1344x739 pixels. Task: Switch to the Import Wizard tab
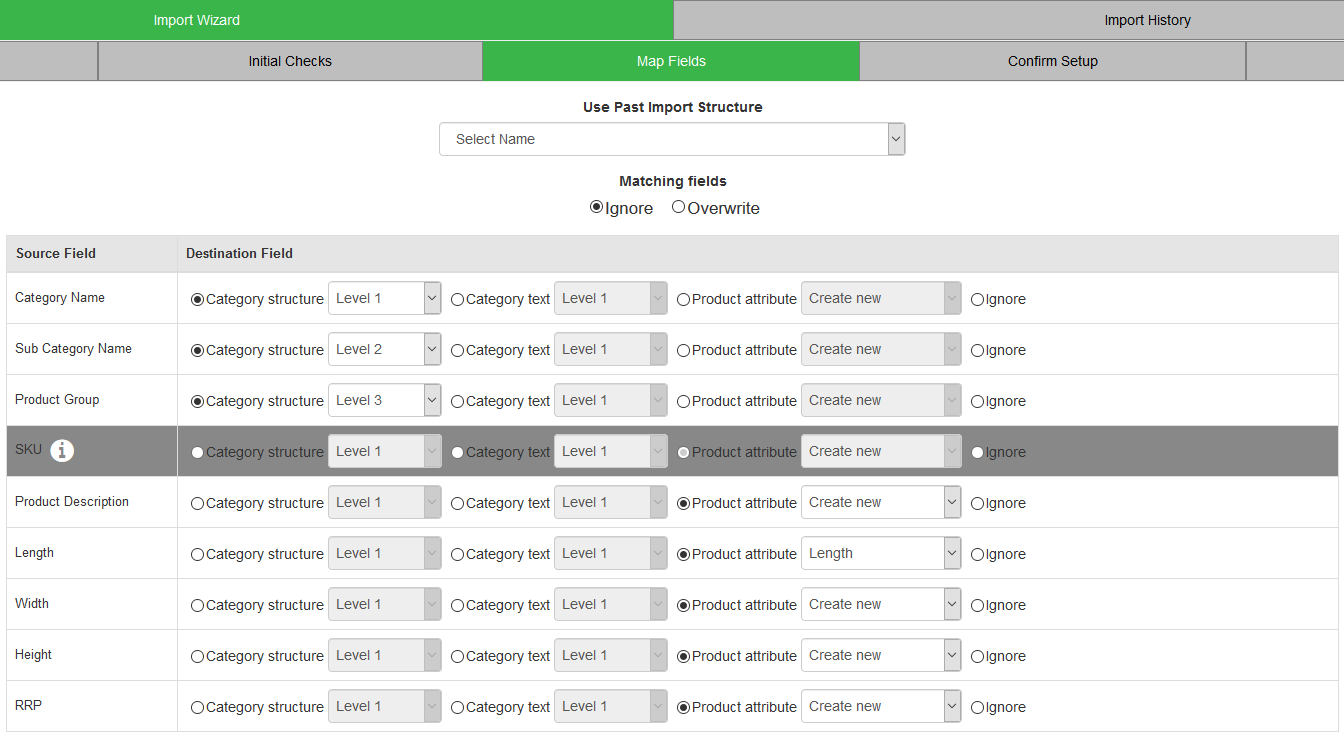336,20
